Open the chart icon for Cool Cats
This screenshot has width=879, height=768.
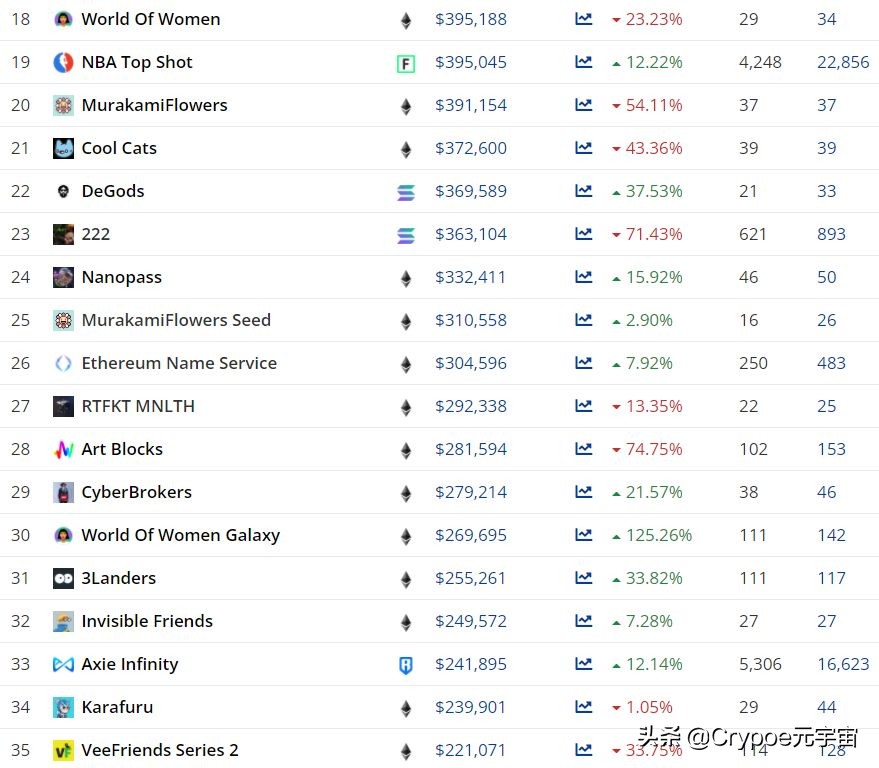point(584,148)
